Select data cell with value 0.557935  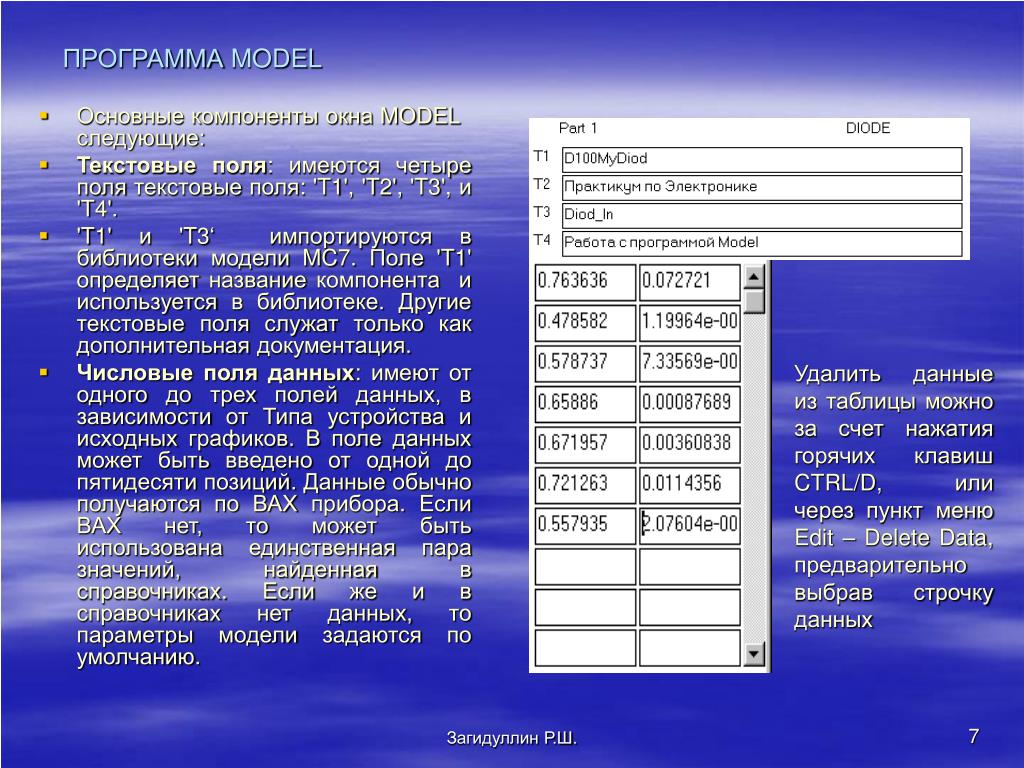click(x=585, y=524)
